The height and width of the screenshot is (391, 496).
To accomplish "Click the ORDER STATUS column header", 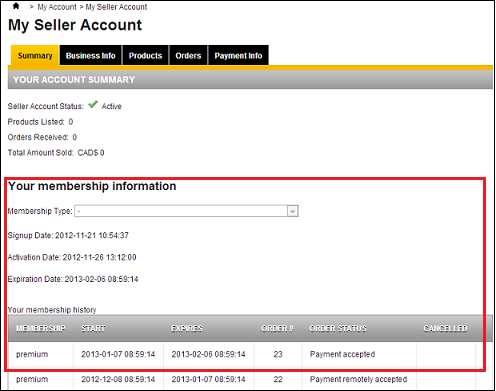I will point(338,328).
